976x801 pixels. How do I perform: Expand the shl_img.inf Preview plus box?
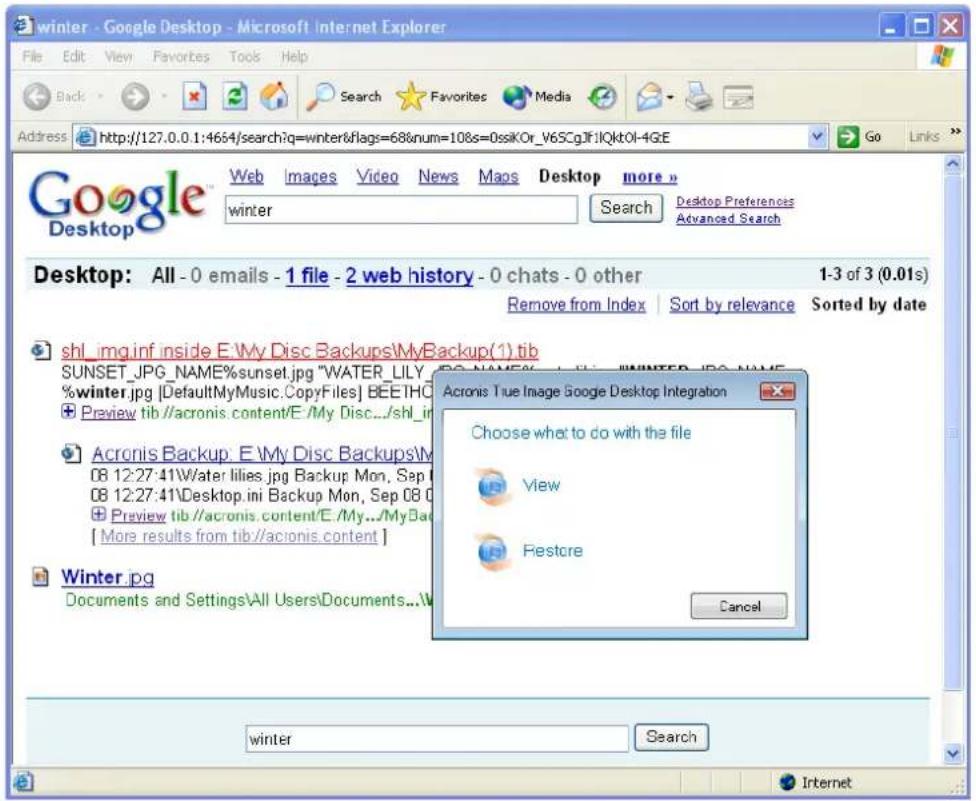[x=68, y=411]
